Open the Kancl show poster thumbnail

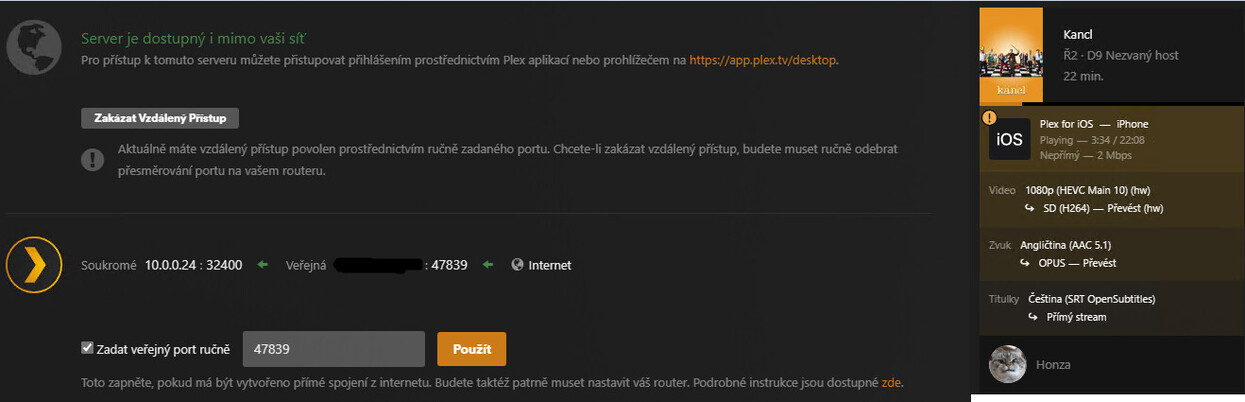1011,55
